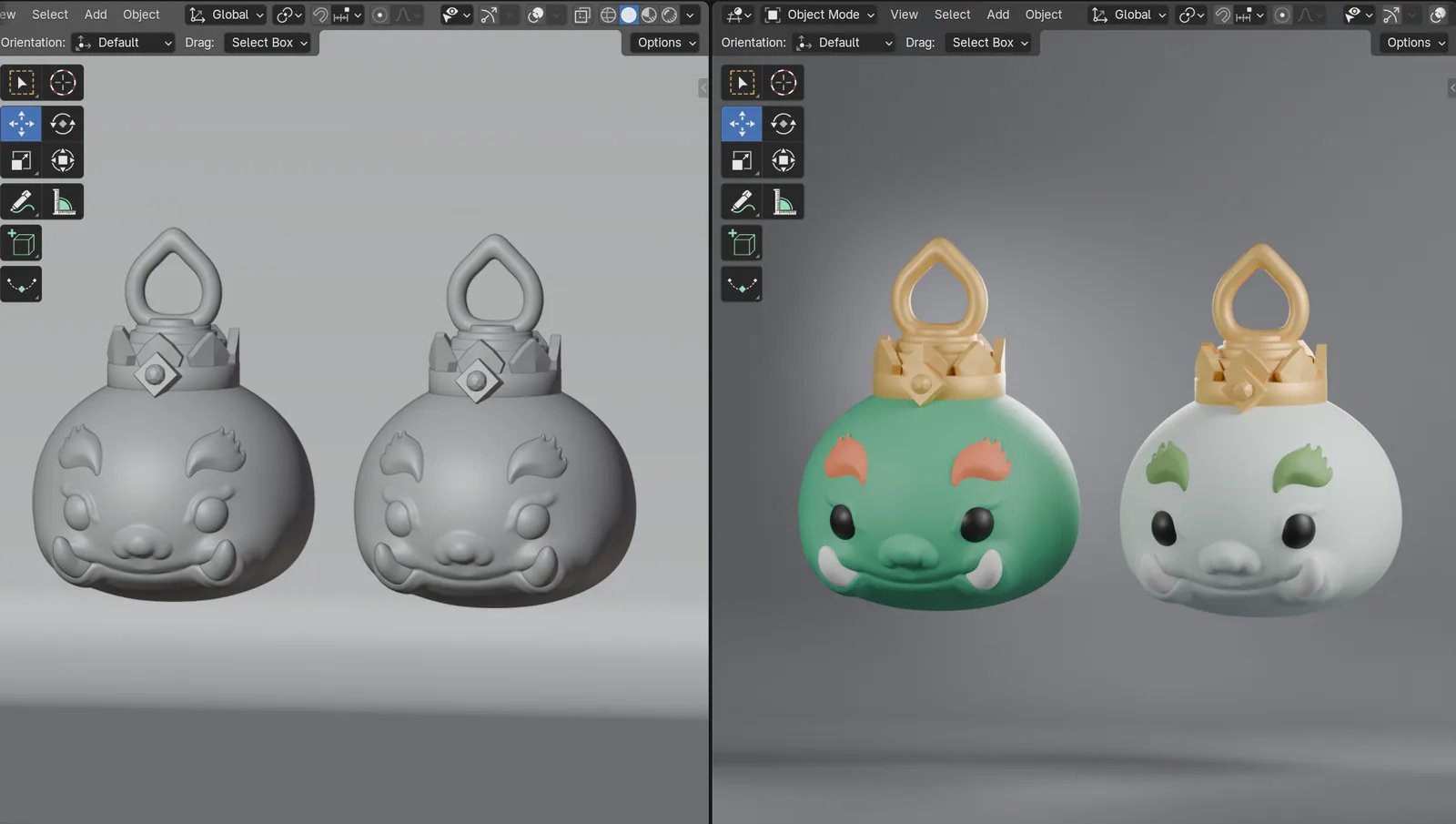Activate the Rotate tool in right viewport
Screen dimensions: 1456x824
(x=784, y=124)
